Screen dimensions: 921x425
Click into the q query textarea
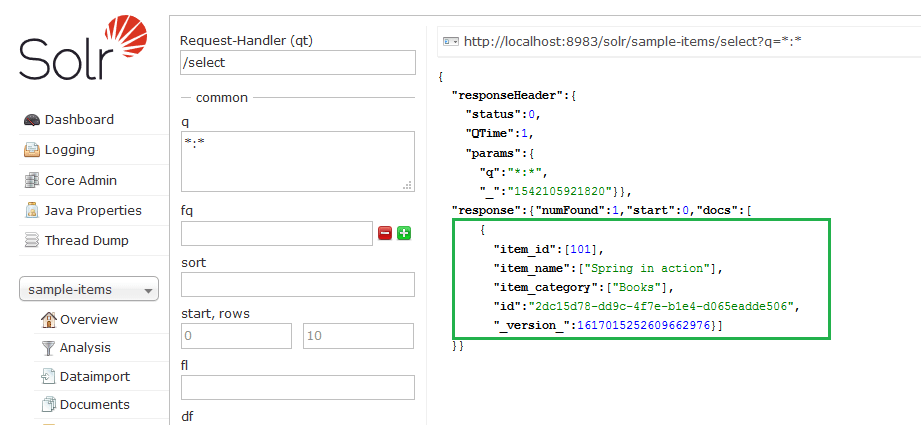297,160
